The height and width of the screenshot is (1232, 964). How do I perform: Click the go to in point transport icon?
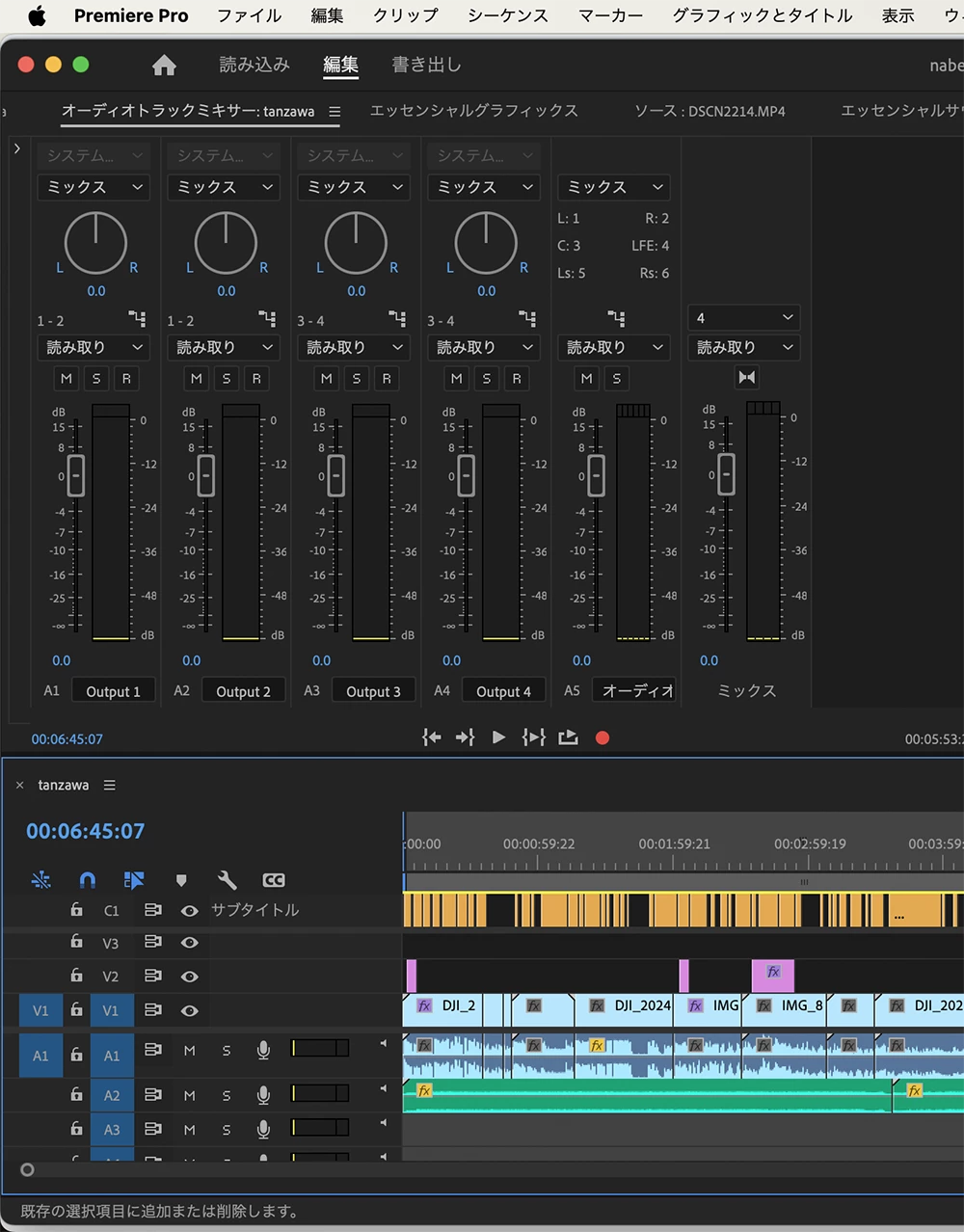432,737
